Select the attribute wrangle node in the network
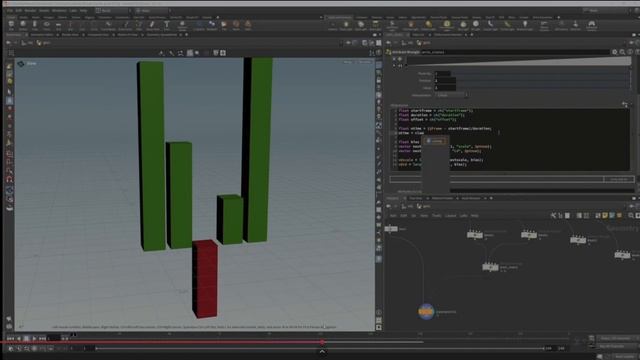This screenshot has width=640, height=360. click(491, 267)
